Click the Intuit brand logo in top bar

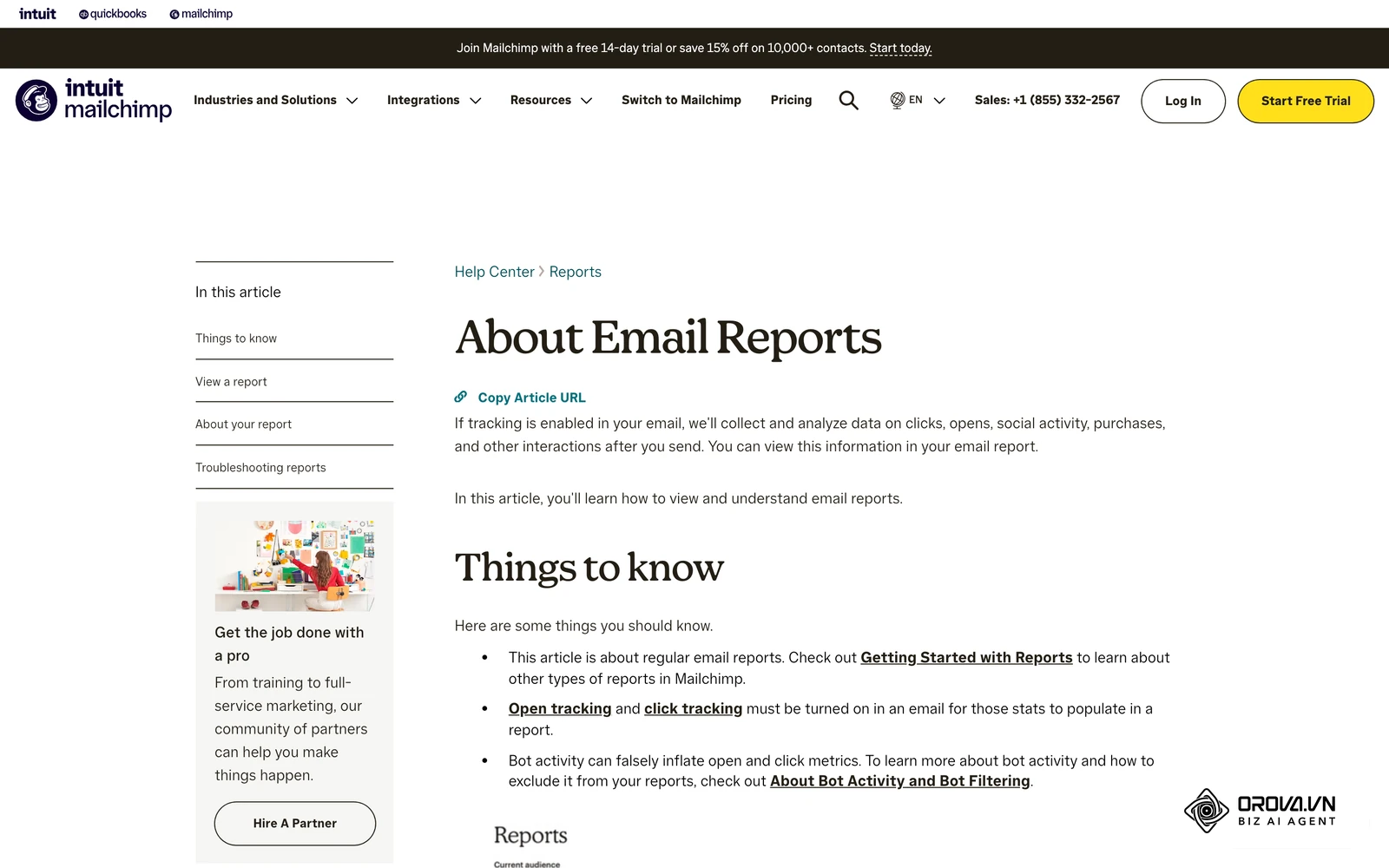point(37,14)
